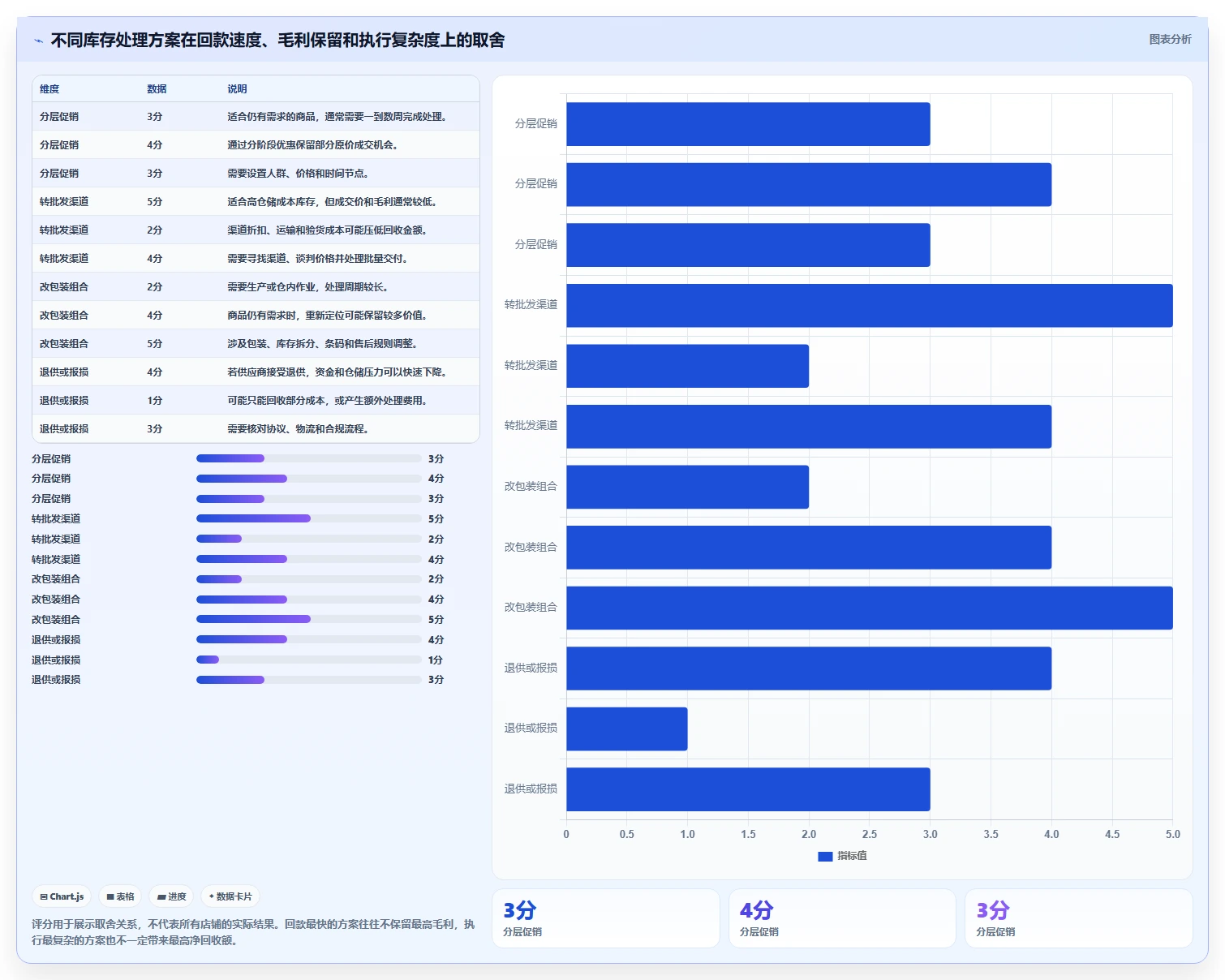1225x980 pixels.
Task: Select row 适合高仓储成本库存 in the table
Action: pyautogui.click(x=256, y=201)
